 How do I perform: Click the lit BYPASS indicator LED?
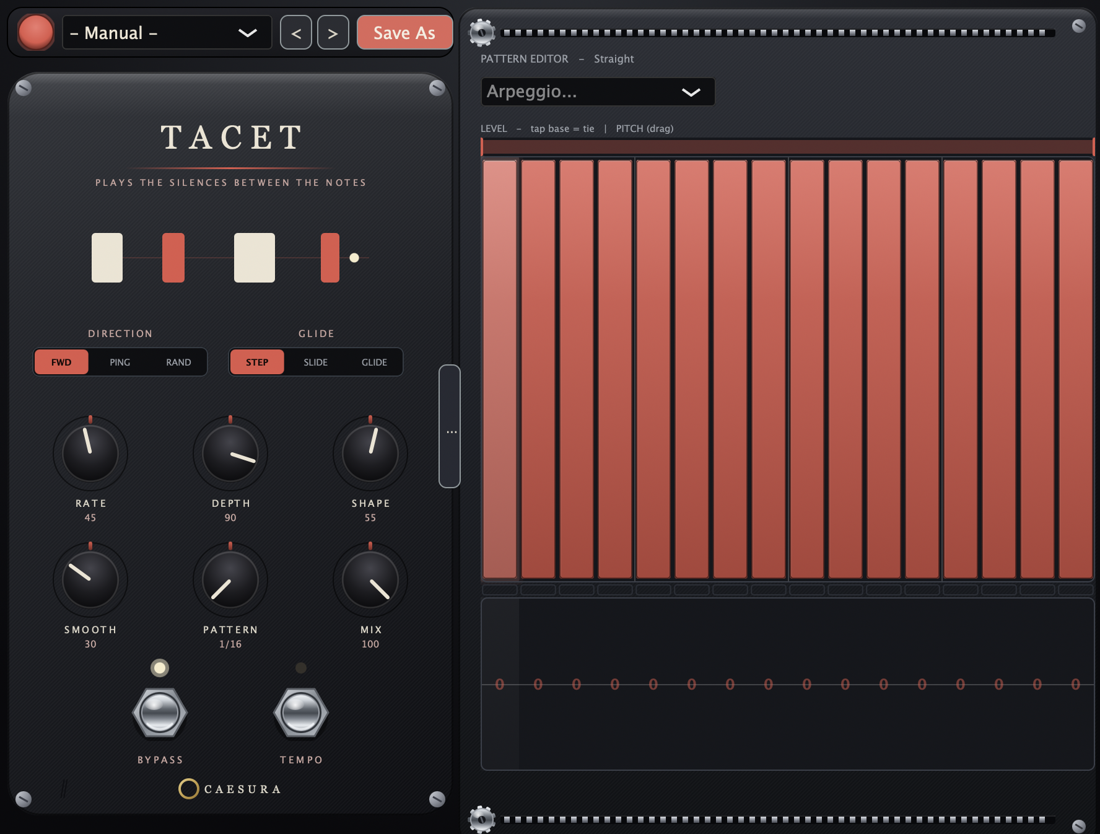point(160,668)
